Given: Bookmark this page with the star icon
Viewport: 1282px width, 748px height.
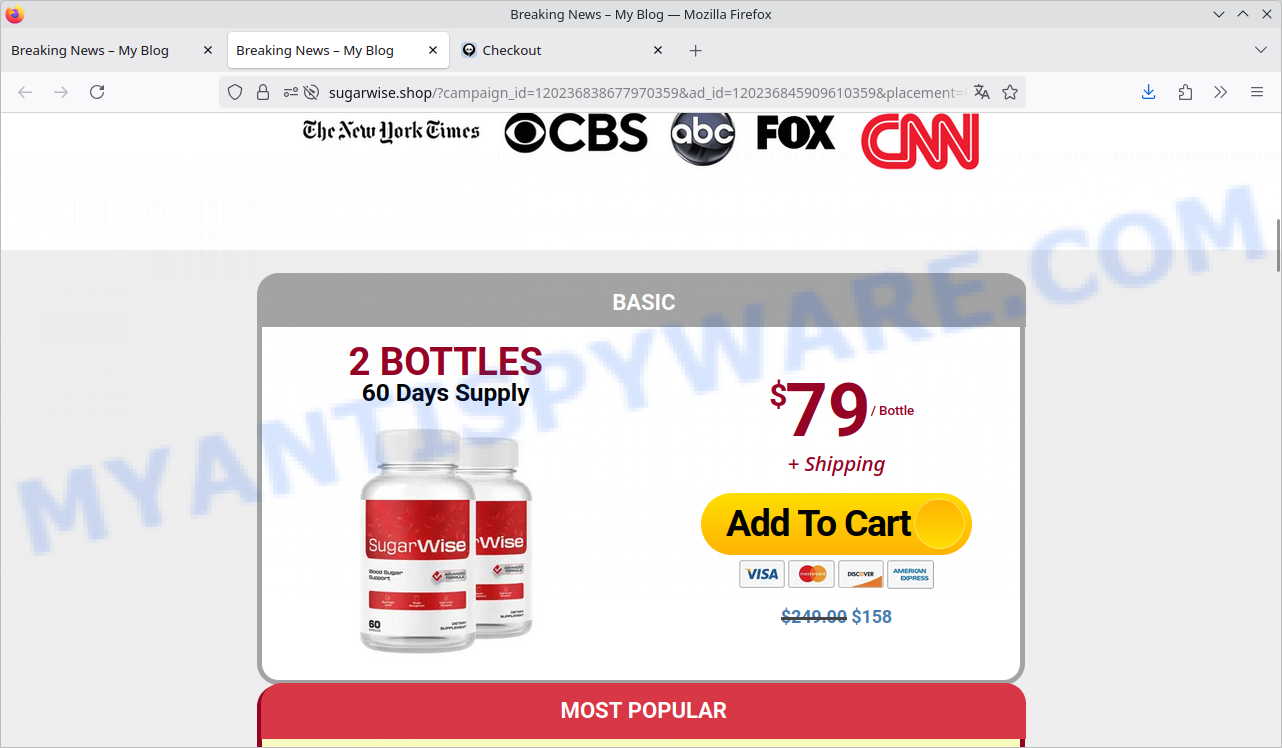Looking at the screenshot, I should click(x=1010, y=92).
